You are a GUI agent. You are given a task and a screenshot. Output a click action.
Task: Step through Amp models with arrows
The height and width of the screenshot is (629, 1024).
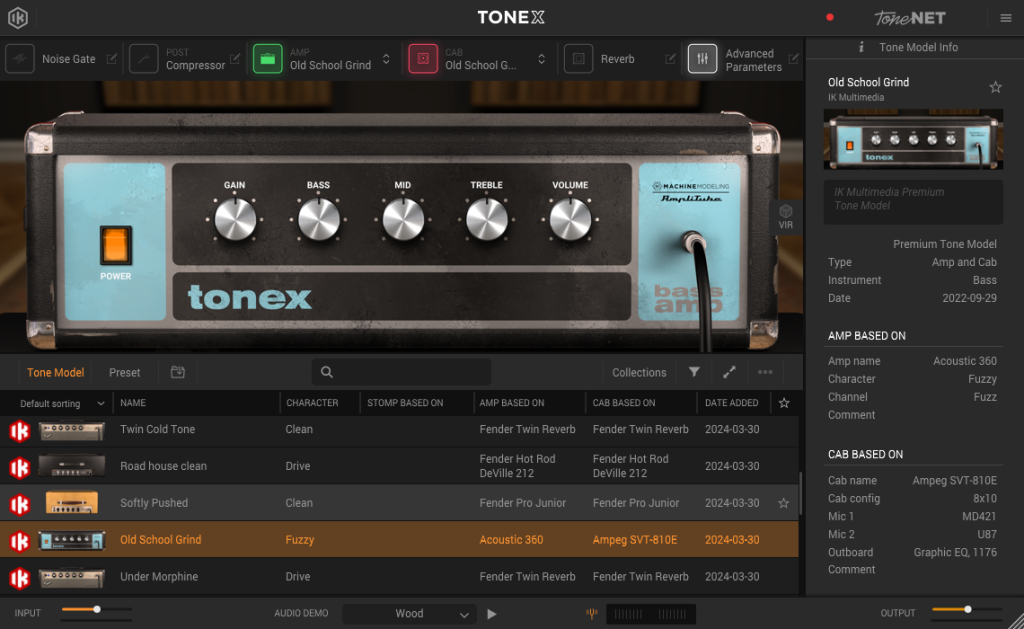[x=386, y=59]
